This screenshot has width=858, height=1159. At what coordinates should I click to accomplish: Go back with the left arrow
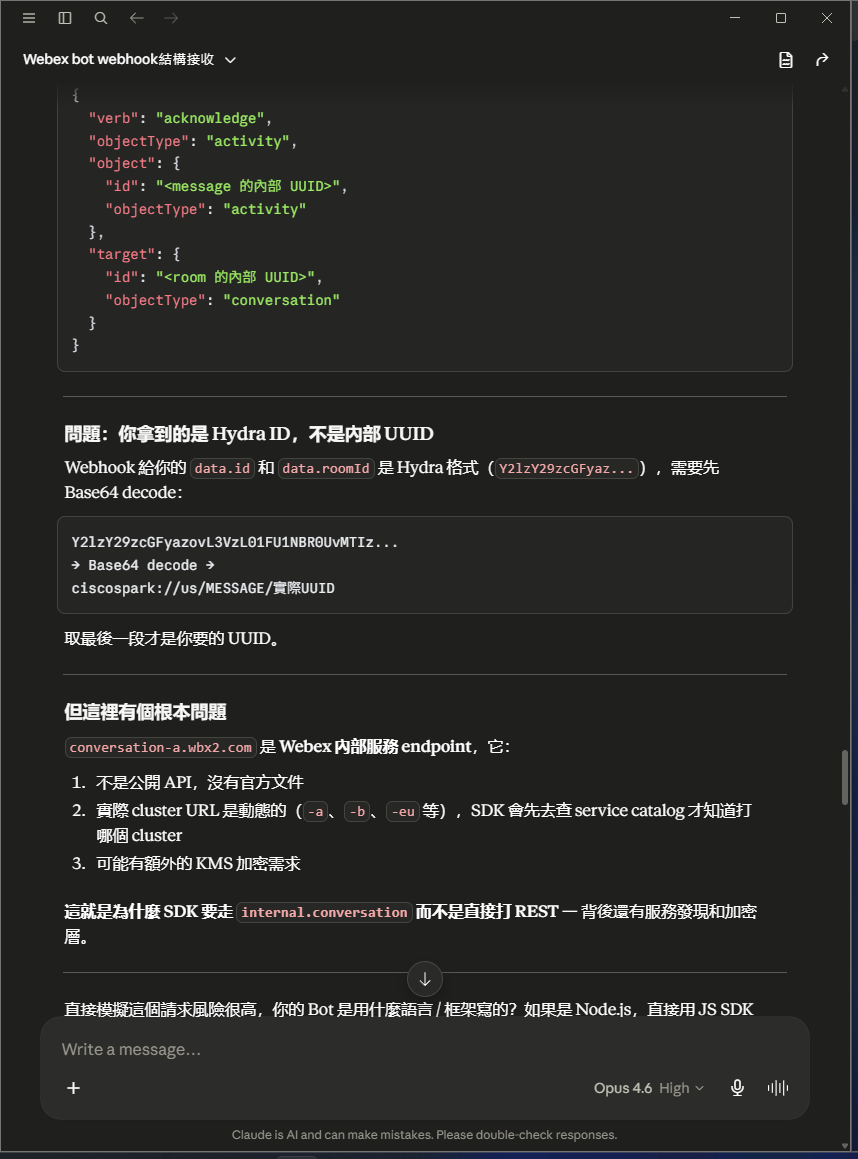pos(137,18)
